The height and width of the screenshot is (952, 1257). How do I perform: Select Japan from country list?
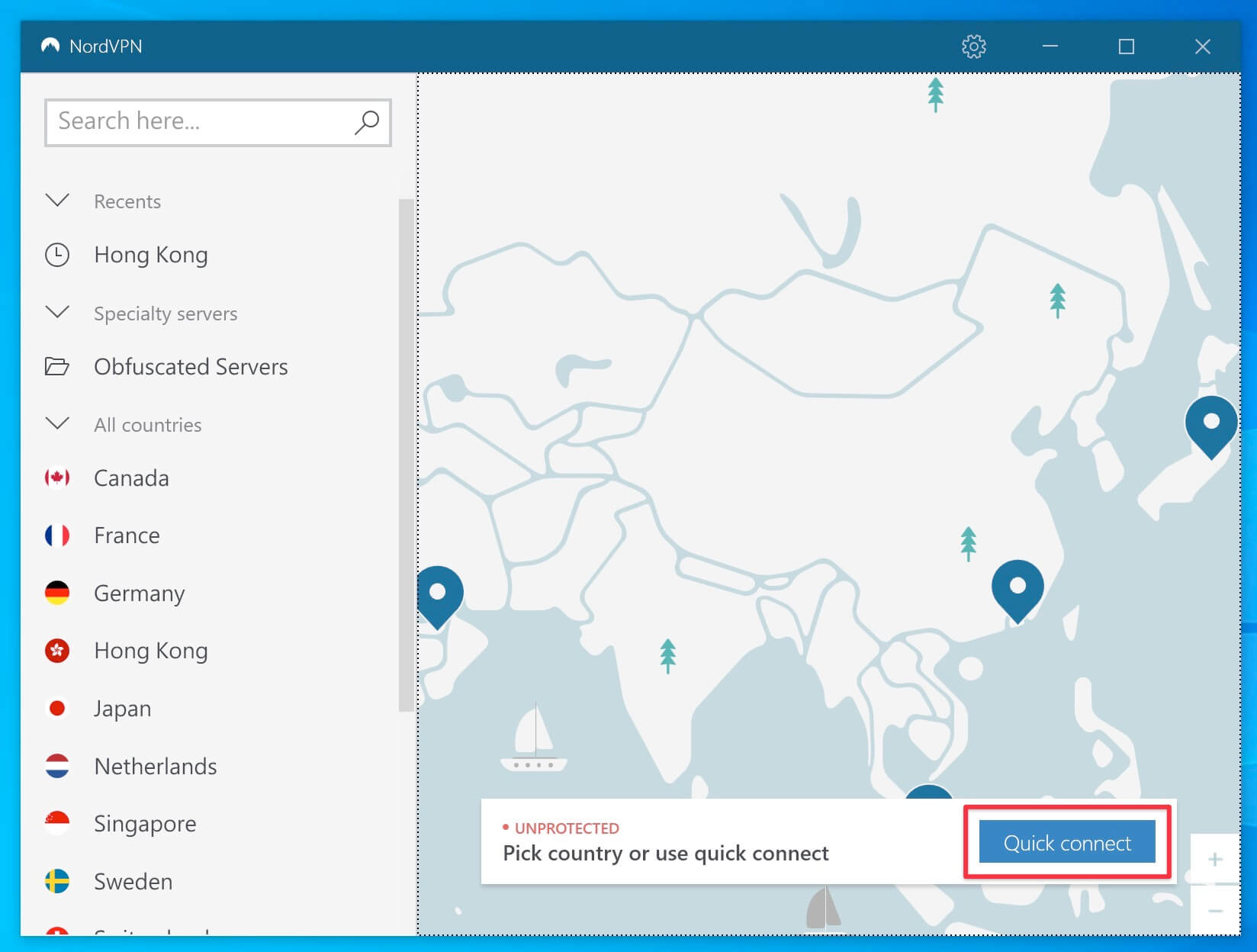[122, 709]
